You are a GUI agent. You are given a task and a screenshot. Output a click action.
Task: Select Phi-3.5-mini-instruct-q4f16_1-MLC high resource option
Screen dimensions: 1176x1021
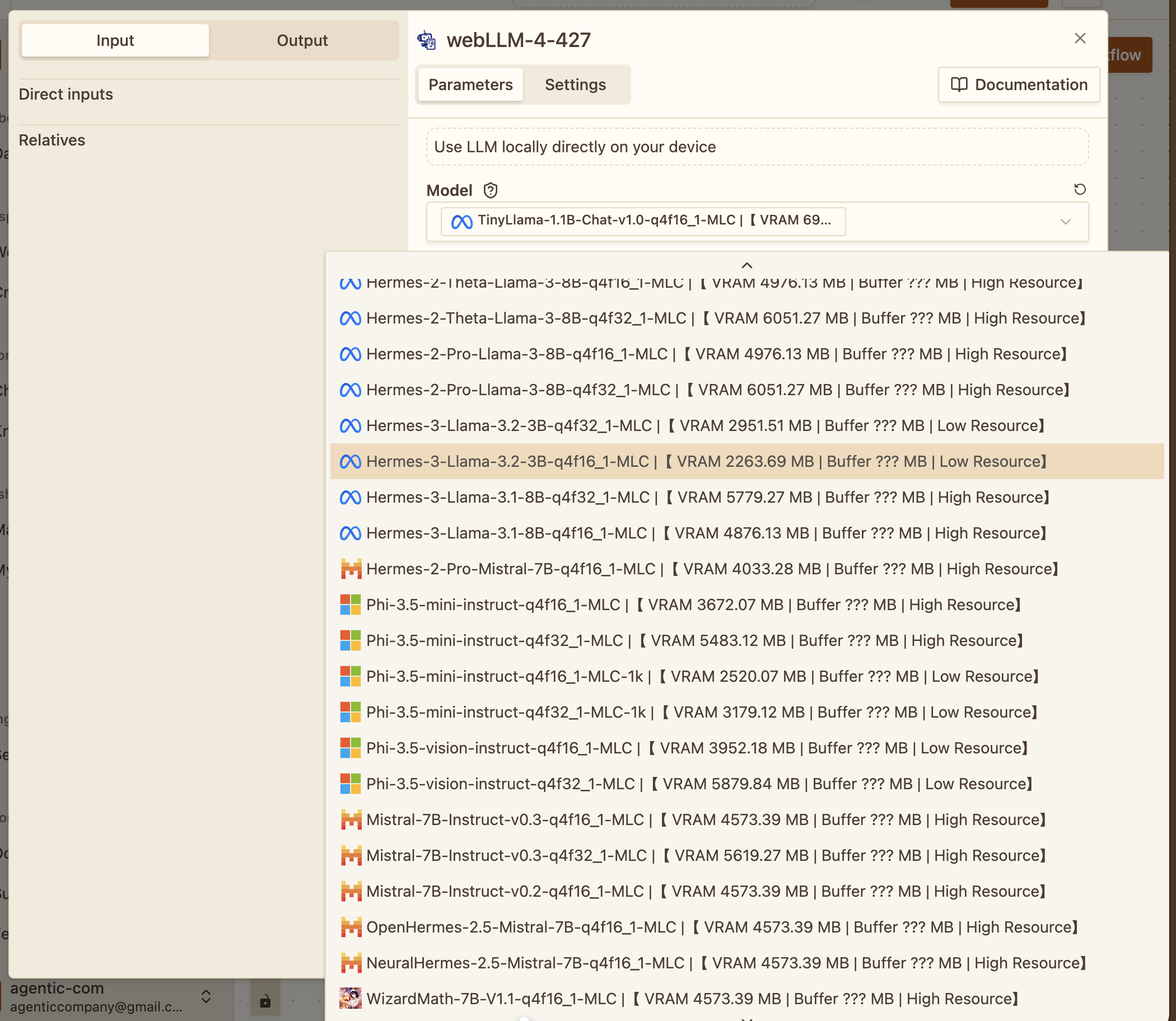click(746, 605)
